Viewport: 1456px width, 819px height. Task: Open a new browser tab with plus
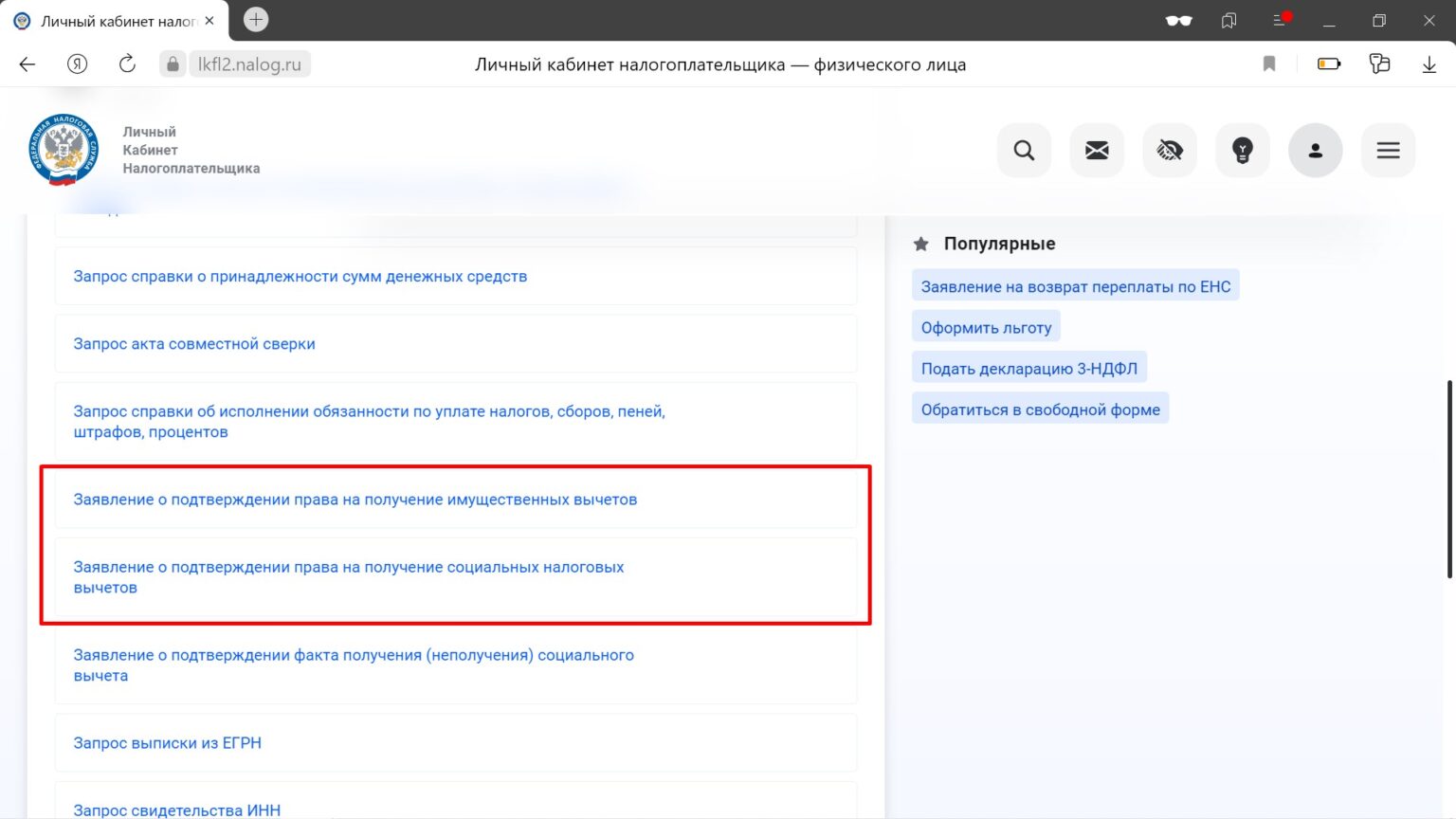tap(256, 20)
